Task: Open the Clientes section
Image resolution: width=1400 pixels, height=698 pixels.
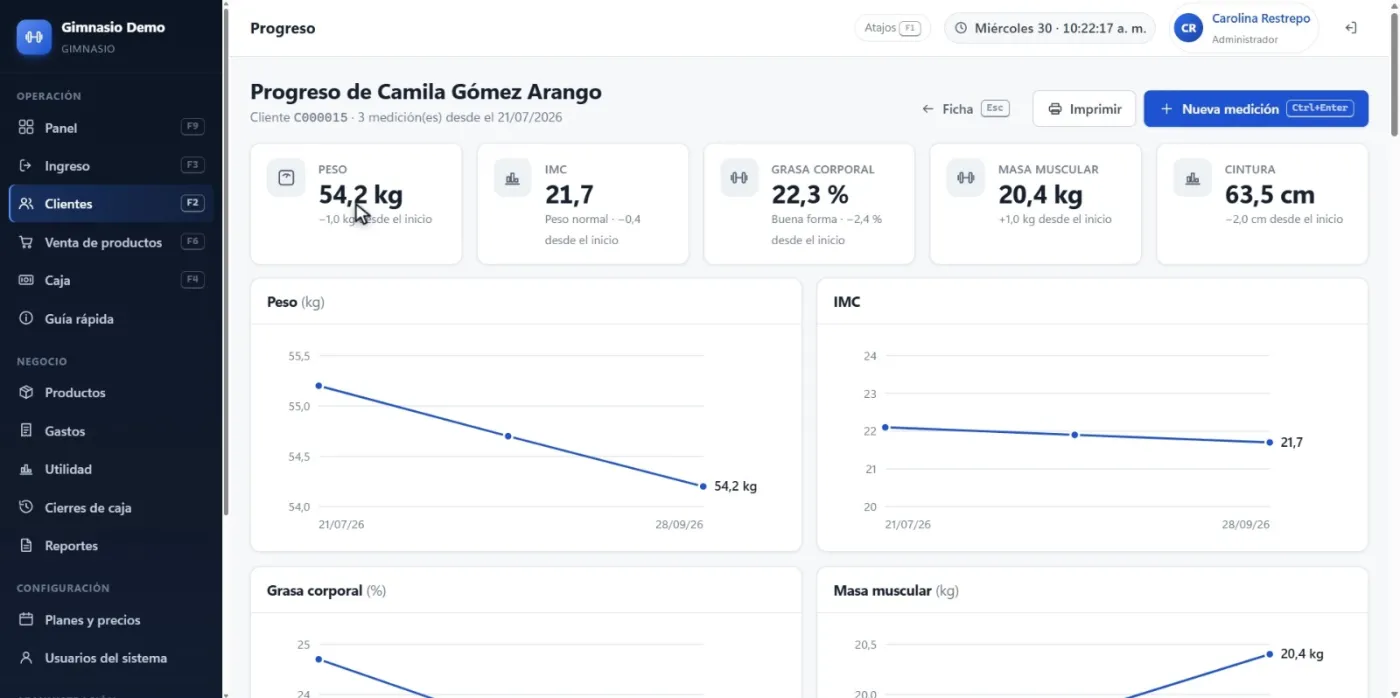Action: tap(111, 204)
